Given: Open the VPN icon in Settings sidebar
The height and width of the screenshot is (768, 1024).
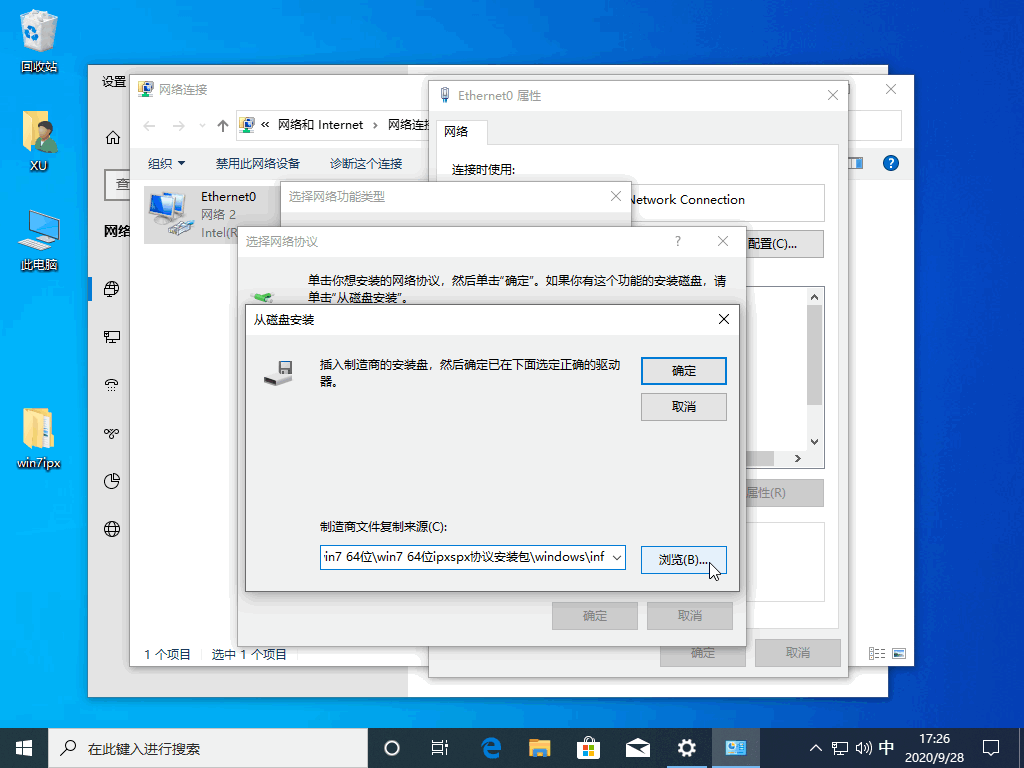Looking at the screenshot, I should 112,433.
